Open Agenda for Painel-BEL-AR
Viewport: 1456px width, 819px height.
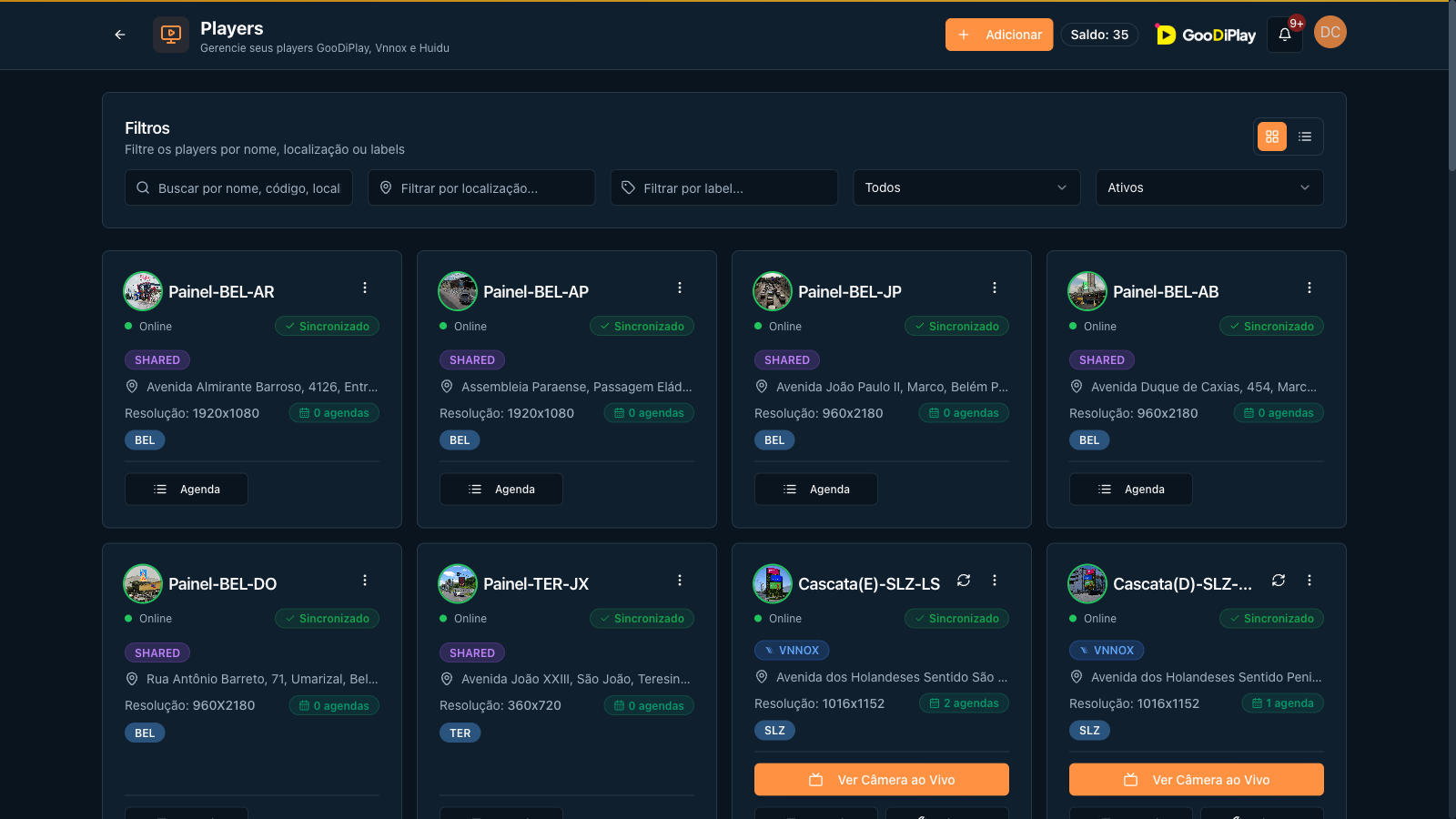187,490
